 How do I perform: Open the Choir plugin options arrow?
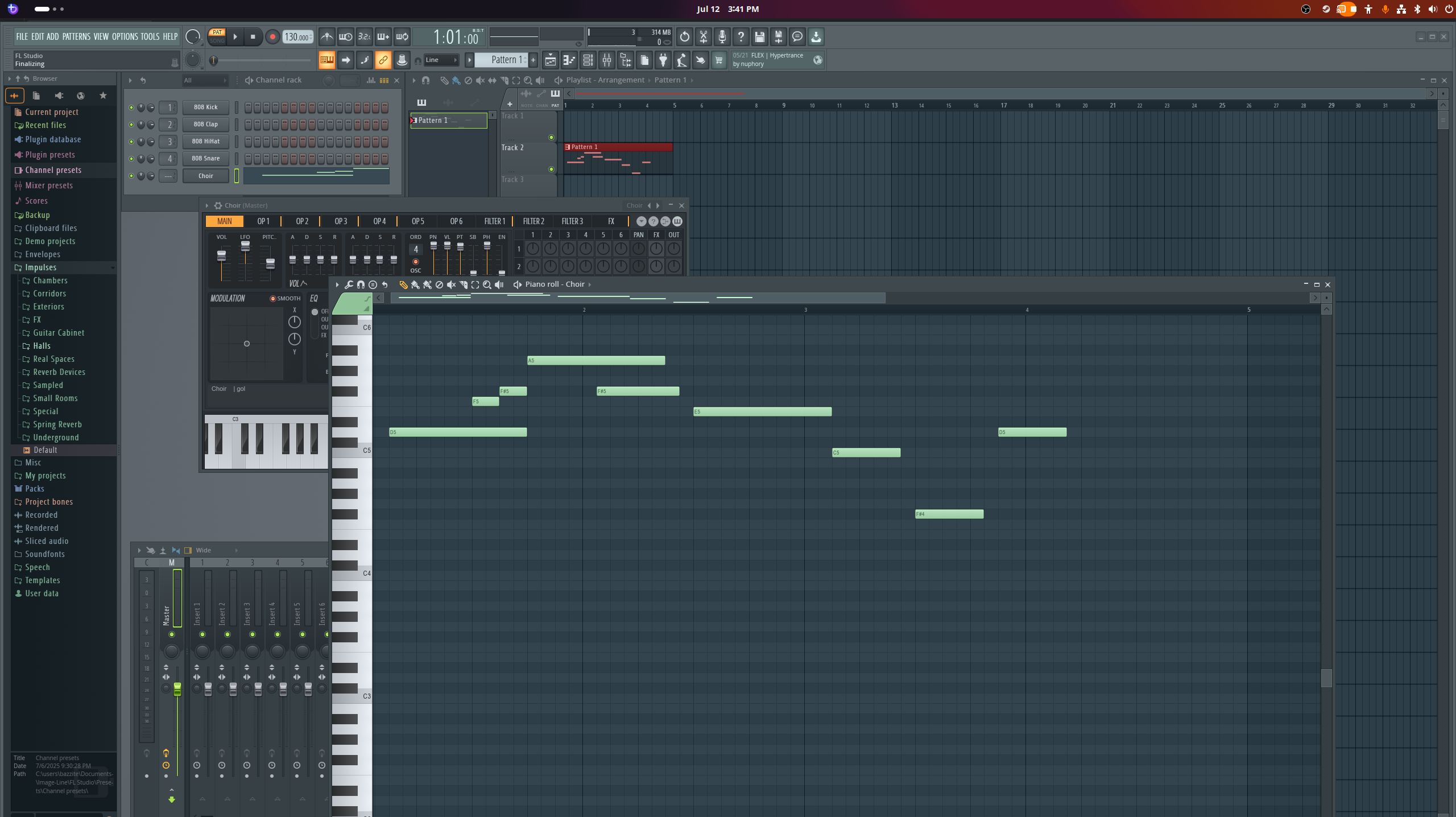pos(207,205)
